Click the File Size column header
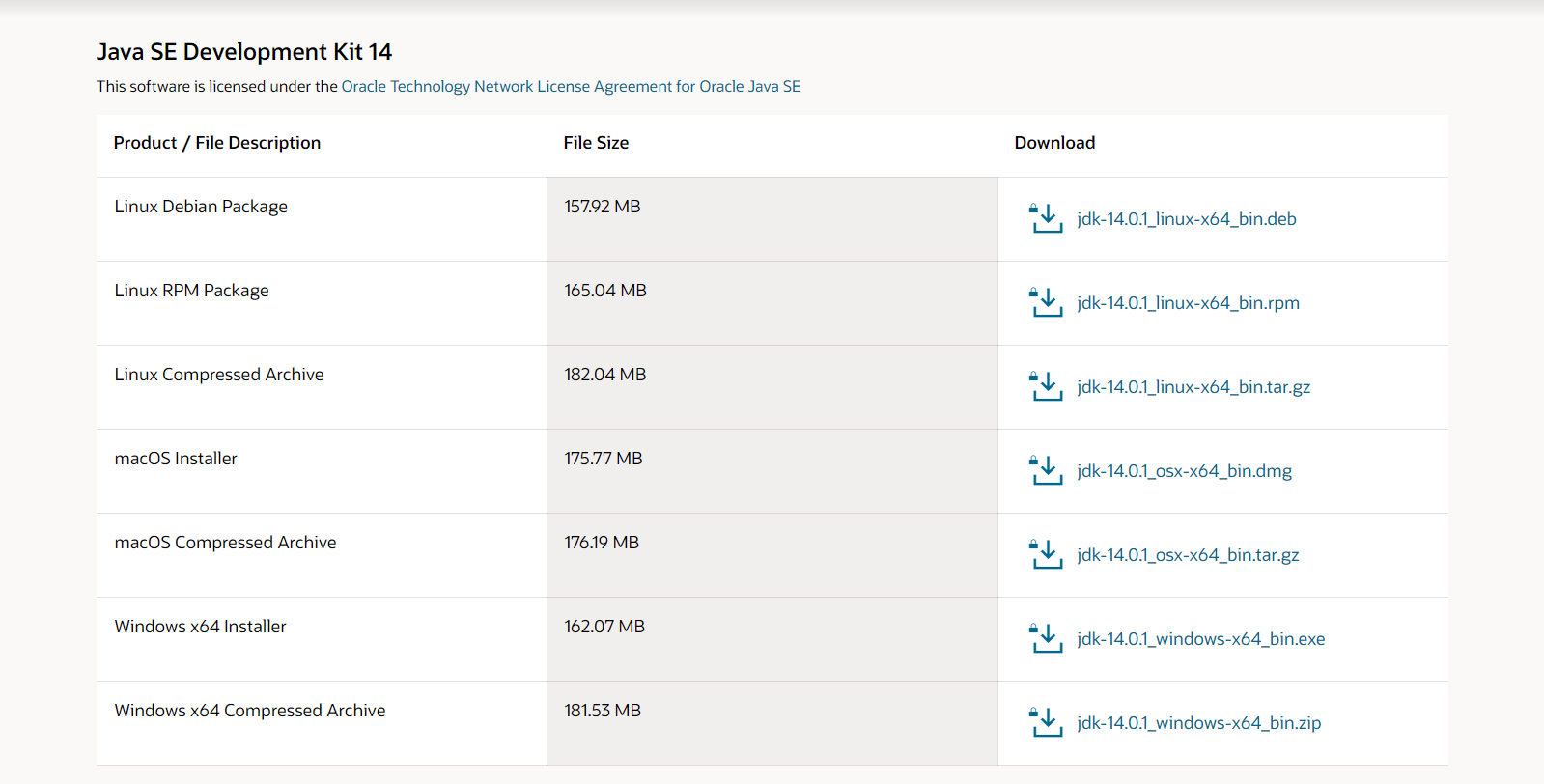Viewport: 1544px width, 784px height. click(596, 143)
